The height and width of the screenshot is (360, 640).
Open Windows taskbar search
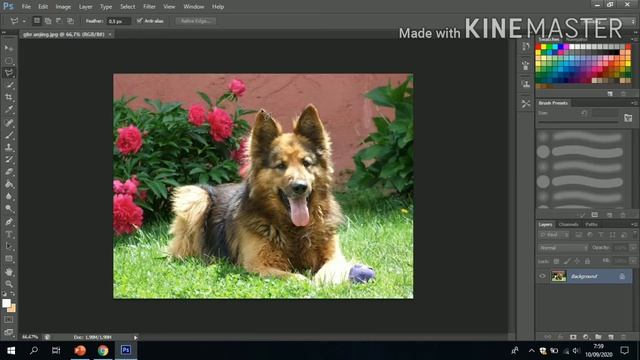coord(34,351)
